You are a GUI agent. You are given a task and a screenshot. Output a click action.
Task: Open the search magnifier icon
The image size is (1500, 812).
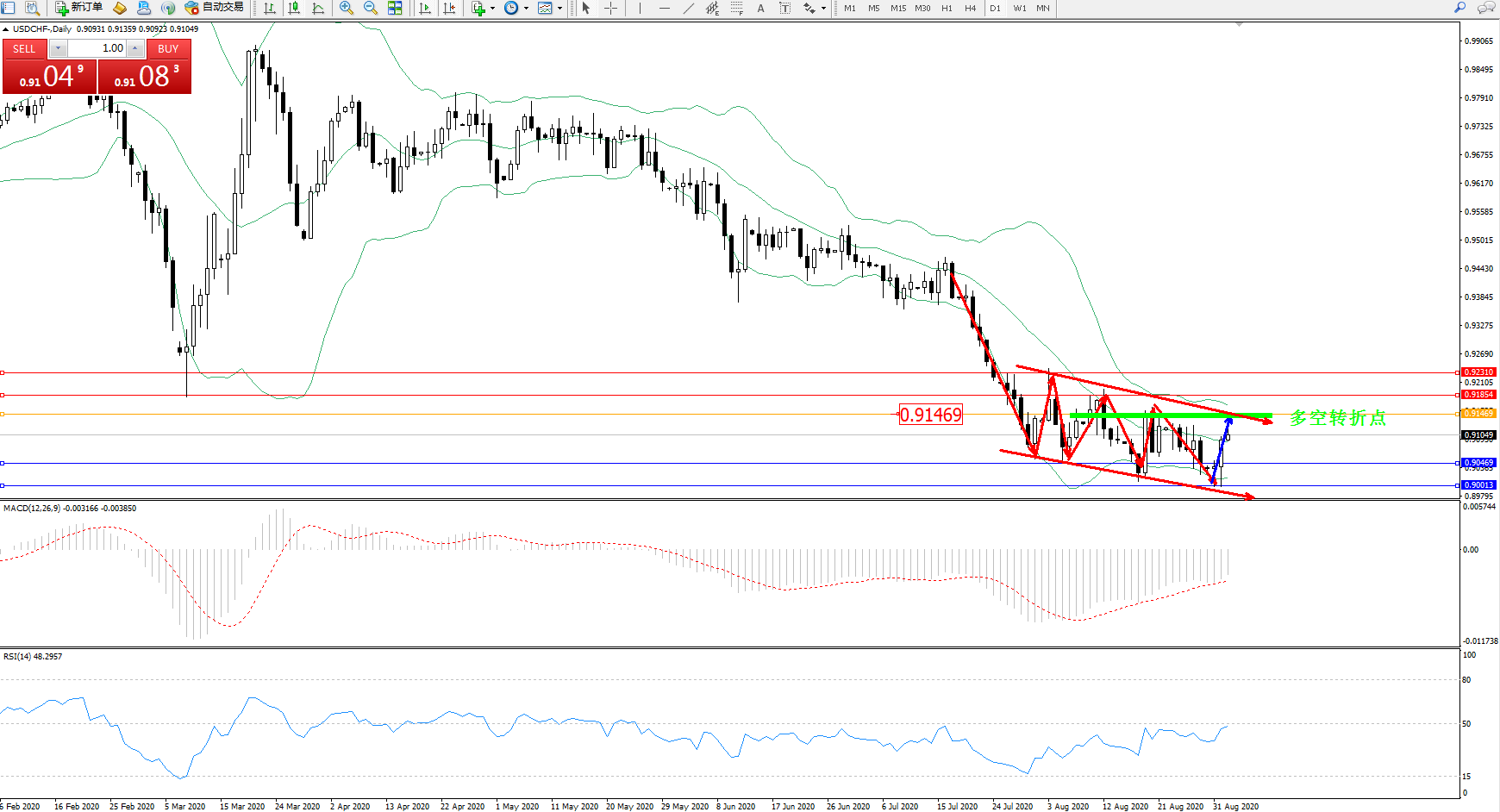pos(1460,8)
